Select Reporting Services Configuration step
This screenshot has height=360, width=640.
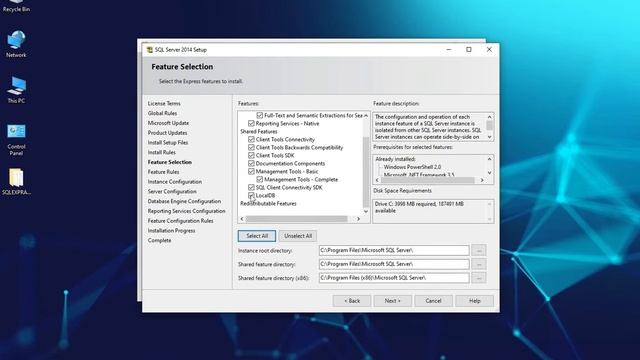[187, 211]
